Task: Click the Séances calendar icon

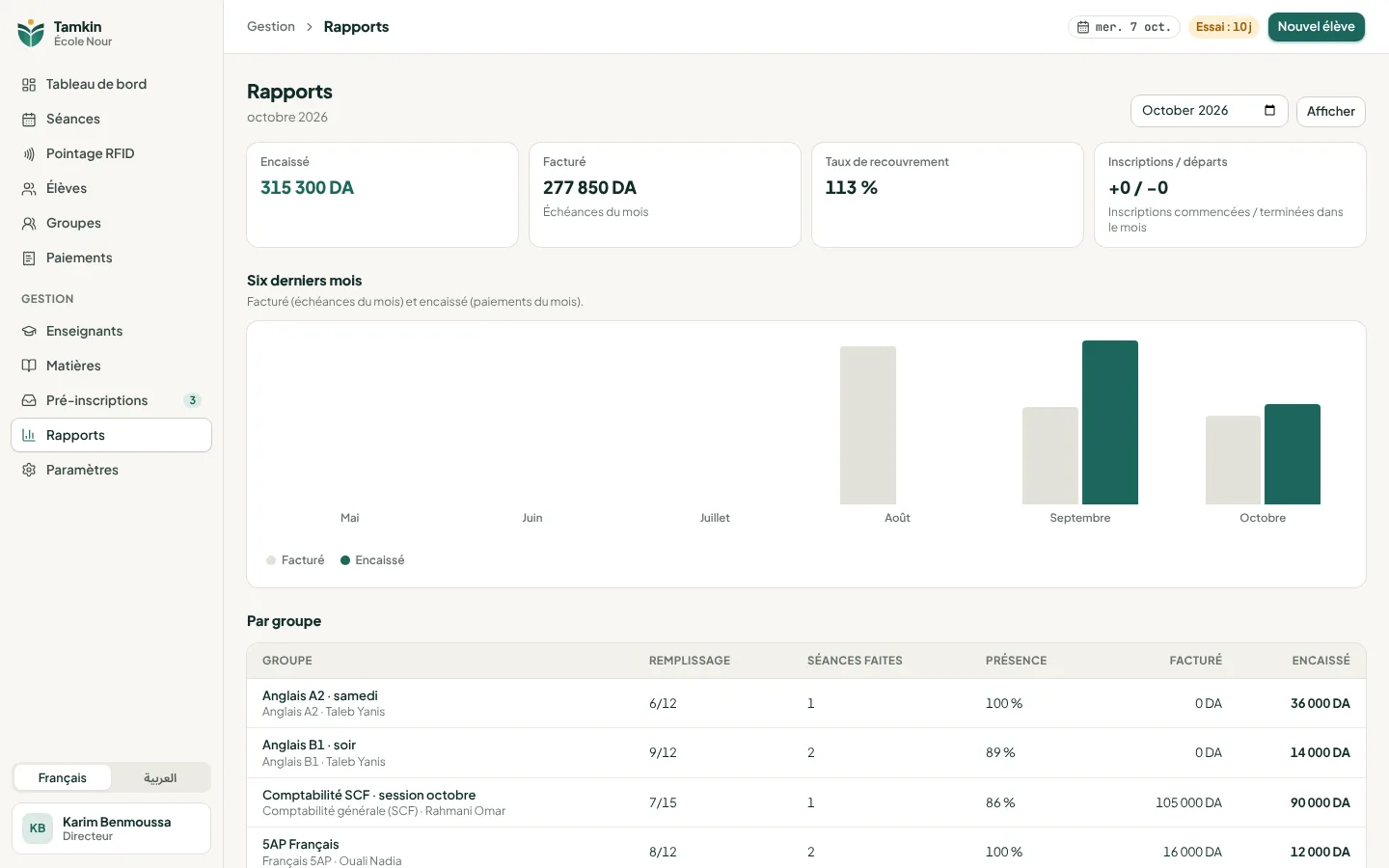Action: point(29,120)
